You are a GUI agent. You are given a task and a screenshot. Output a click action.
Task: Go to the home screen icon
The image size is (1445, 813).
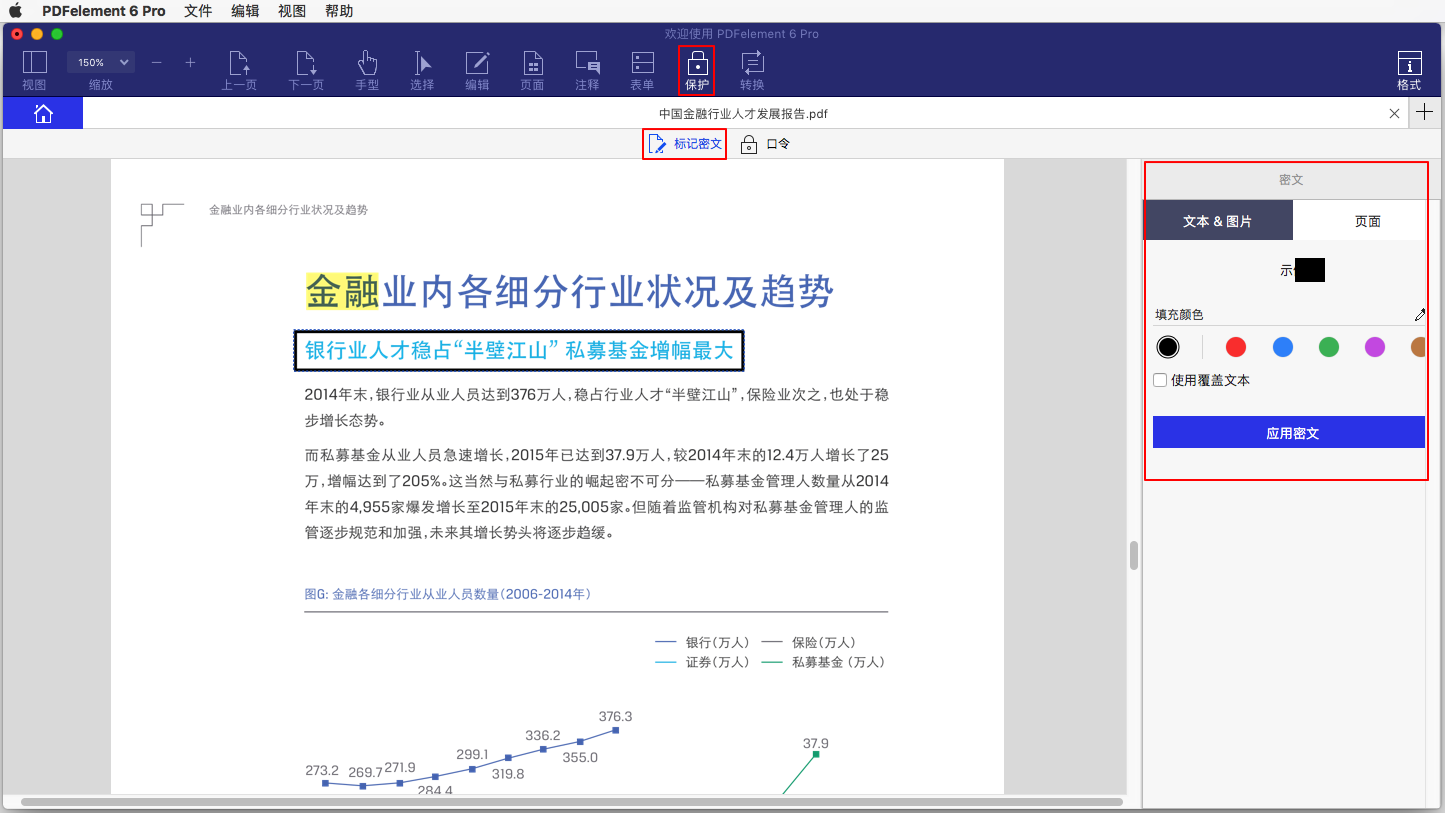coord(43,114)
